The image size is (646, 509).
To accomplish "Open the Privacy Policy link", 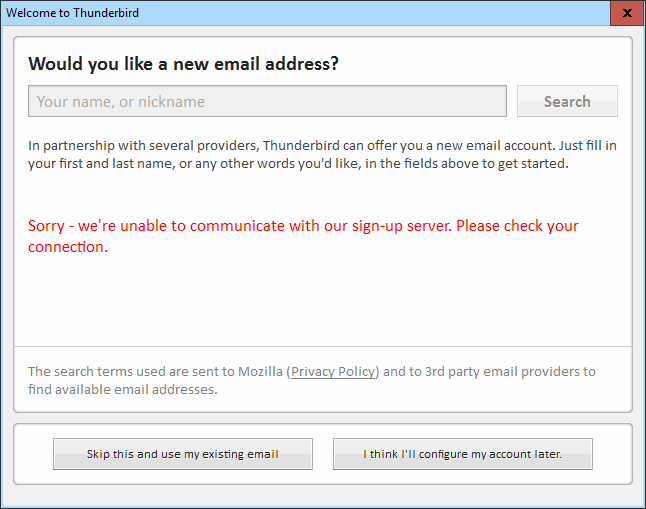I will pyautogui.click(x=334, y=372).
